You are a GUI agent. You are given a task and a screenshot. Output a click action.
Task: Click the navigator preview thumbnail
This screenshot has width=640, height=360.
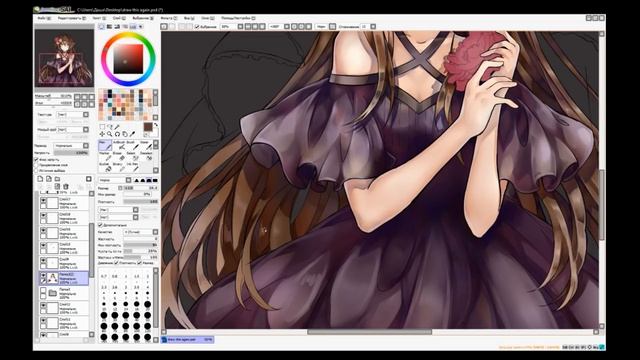coord(64,58)
